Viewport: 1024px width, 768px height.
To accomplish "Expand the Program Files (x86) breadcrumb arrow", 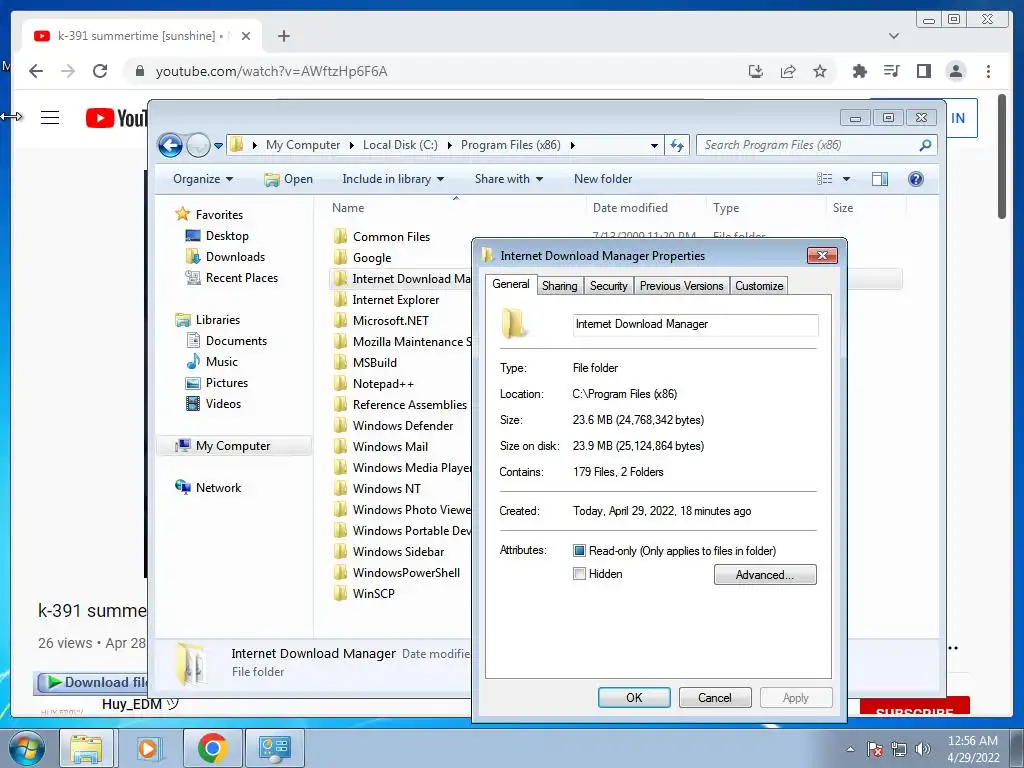I will [x=572, y=145].
